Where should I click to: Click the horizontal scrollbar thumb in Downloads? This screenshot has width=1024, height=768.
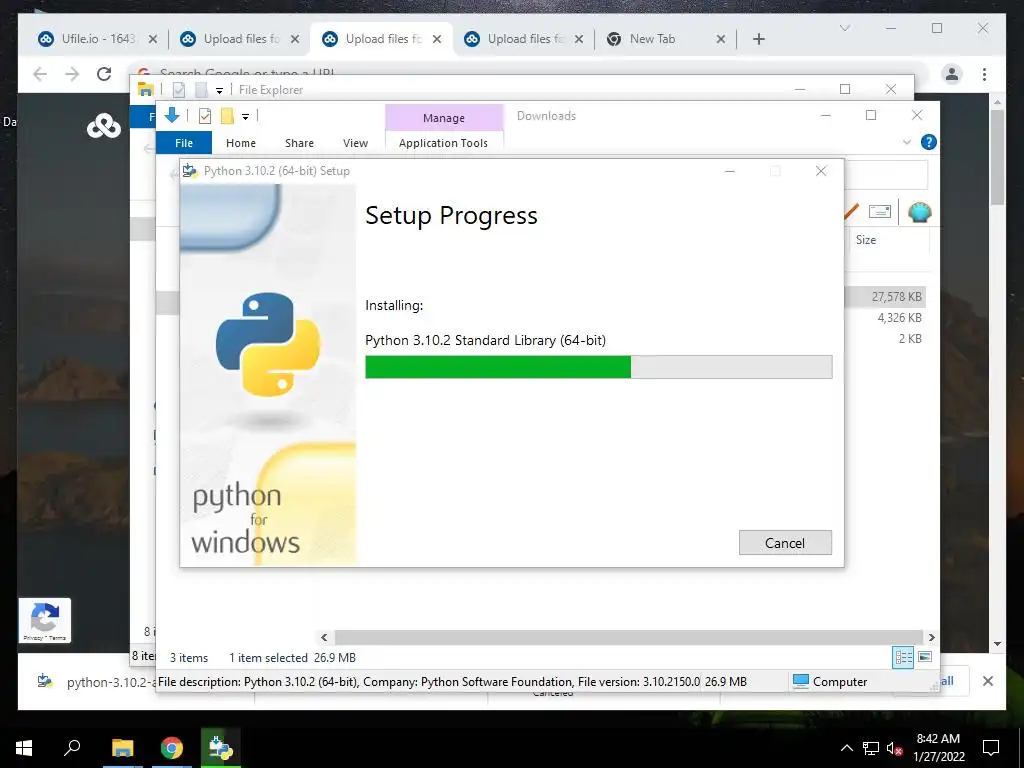(628, 637)
